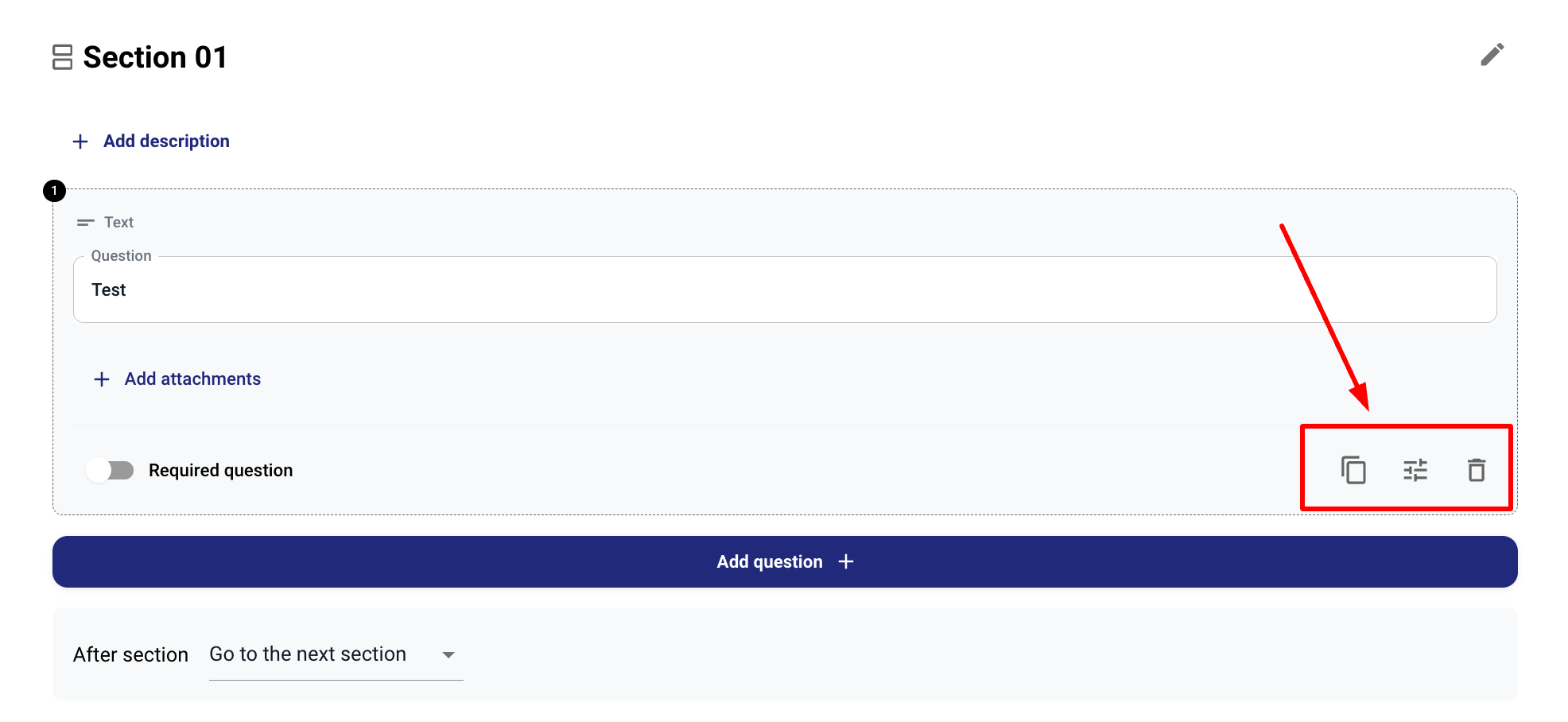Screen dimensions: 1568x722
Task: Click the question number 1 badge
Action: click(x=54, y=191)
